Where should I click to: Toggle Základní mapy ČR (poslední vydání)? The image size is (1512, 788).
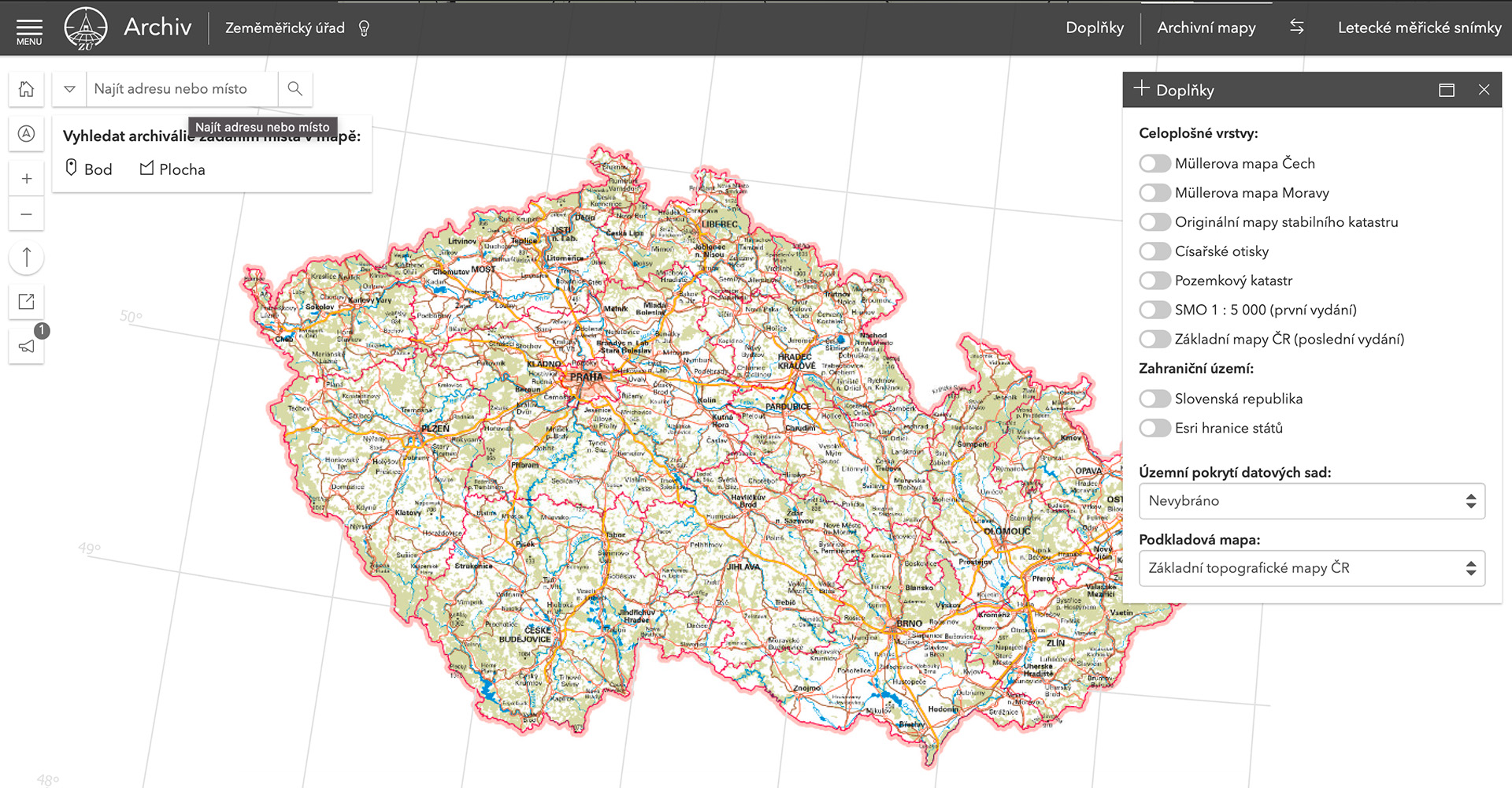tap(1154, 339)
